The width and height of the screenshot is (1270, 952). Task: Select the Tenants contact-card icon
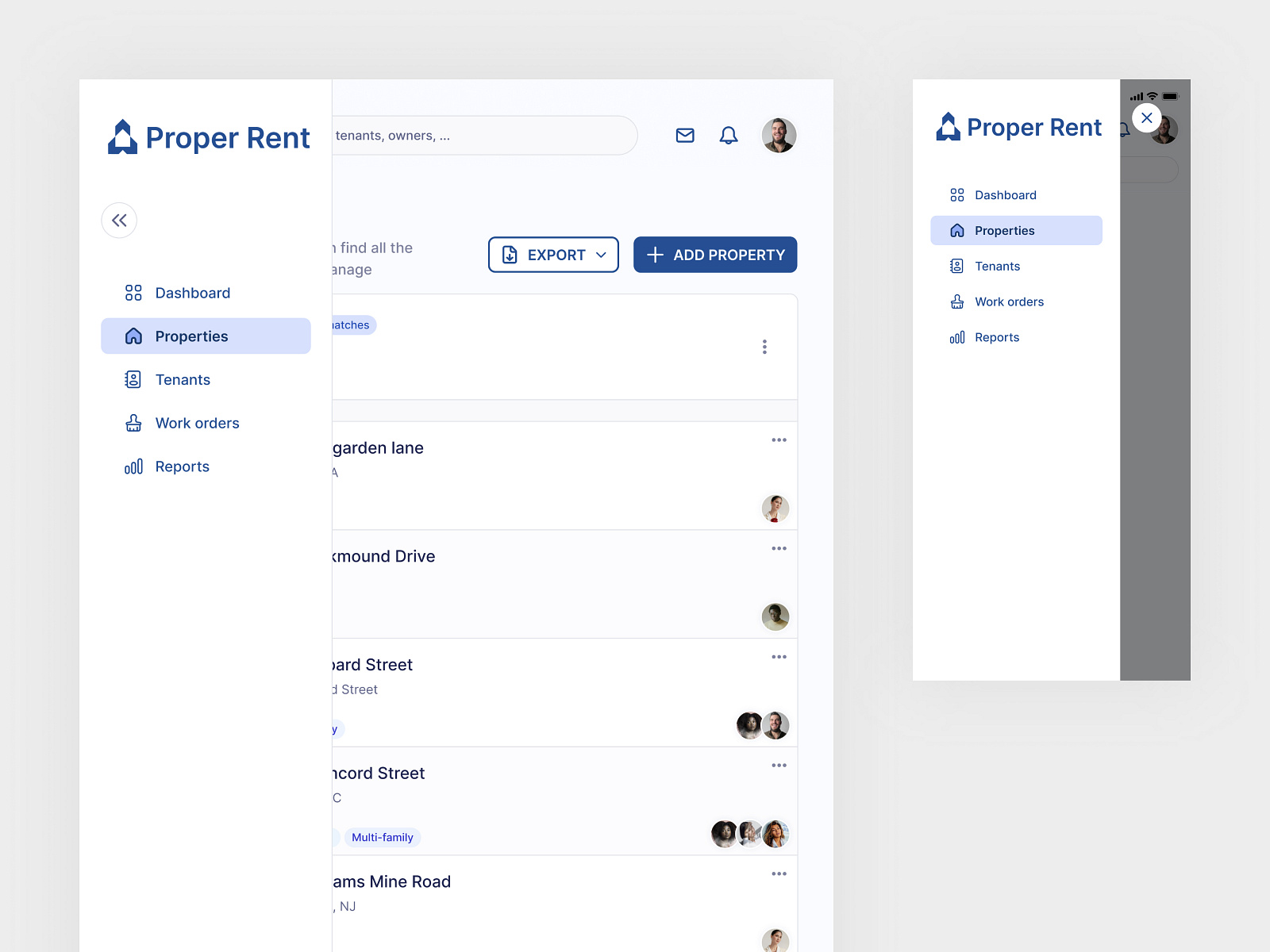pos(133,379)
